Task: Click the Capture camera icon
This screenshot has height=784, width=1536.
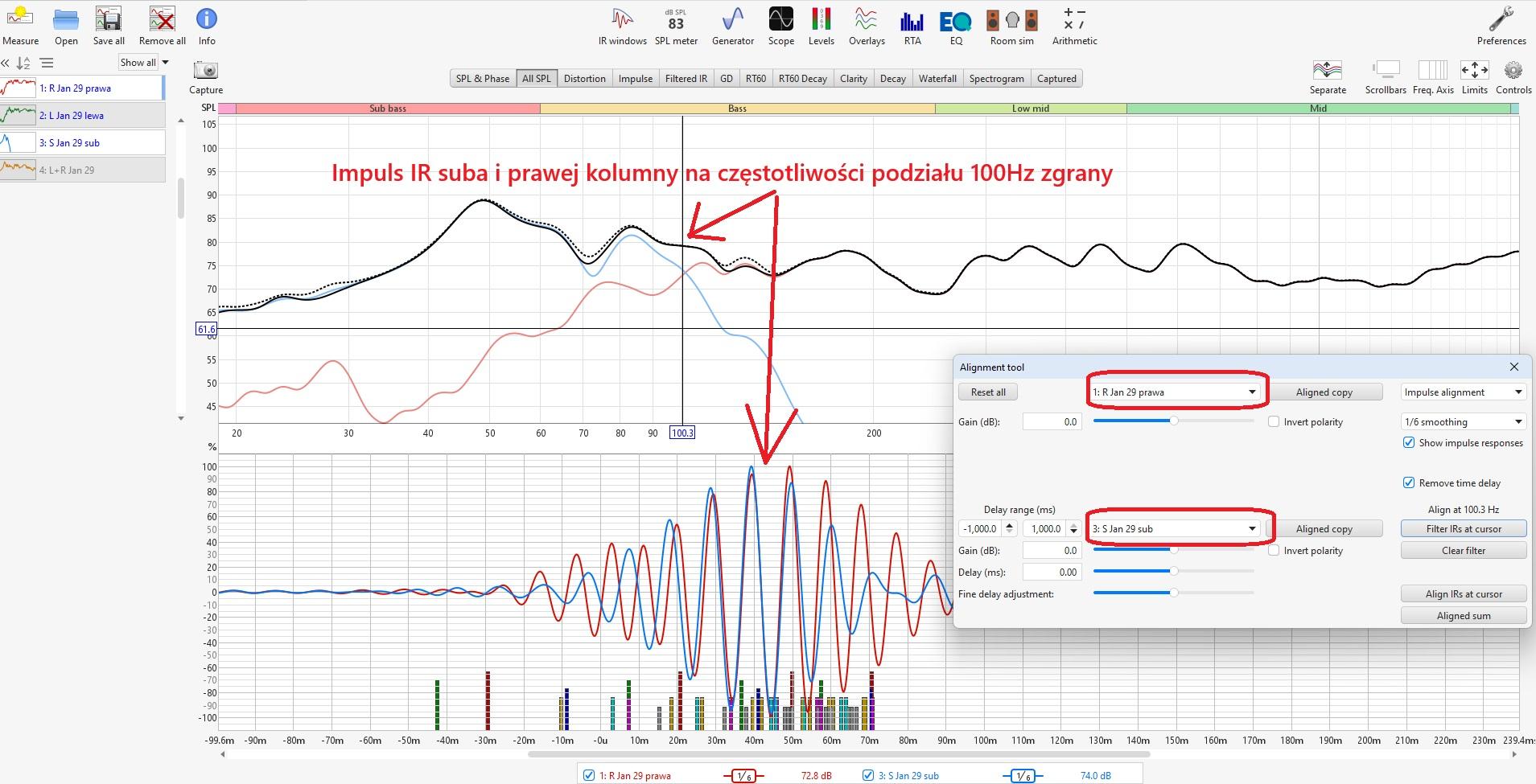Action: (206, 71)
